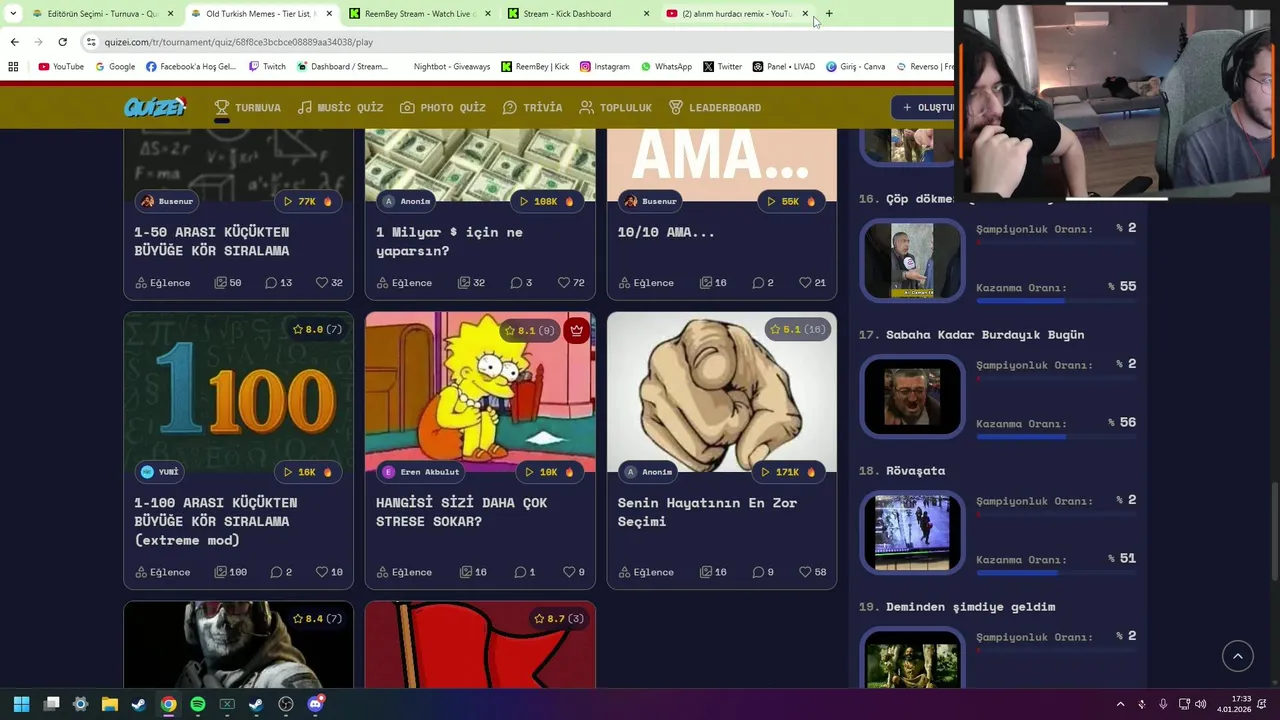Click the 8.0 star rating on the 1-100 card
Viewport: 1280px width, 720px height.
317,329
